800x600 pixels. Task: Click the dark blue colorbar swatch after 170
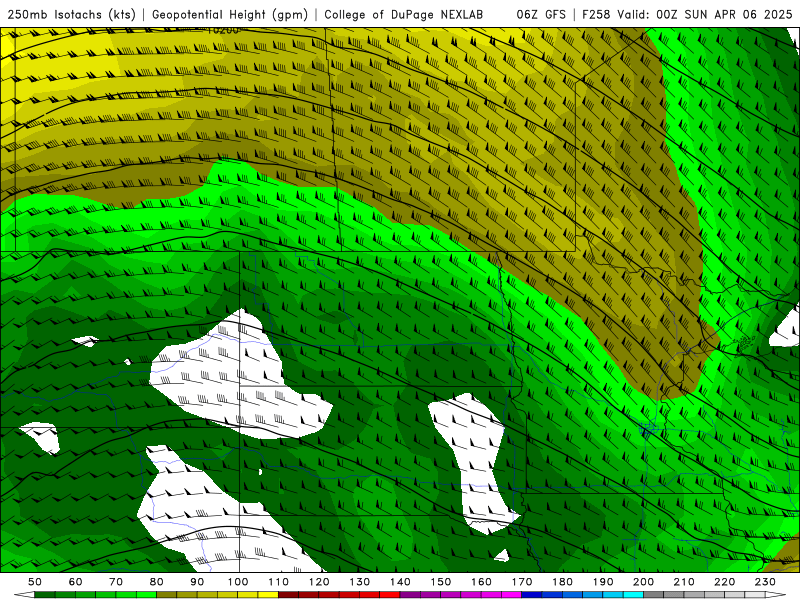point(532,595)
